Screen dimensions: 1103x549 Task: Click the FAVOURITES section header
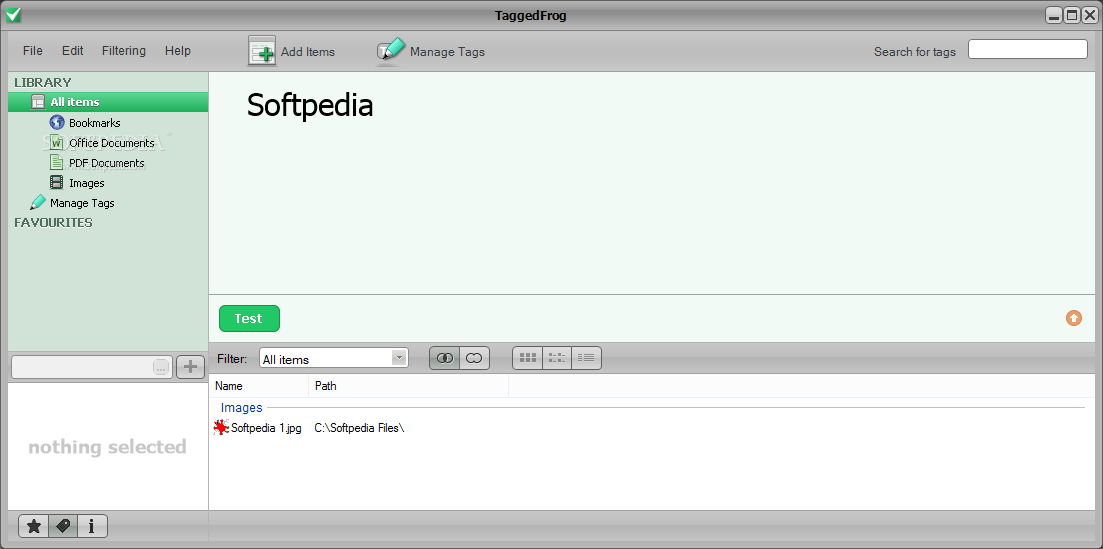[x=53, y=222]
